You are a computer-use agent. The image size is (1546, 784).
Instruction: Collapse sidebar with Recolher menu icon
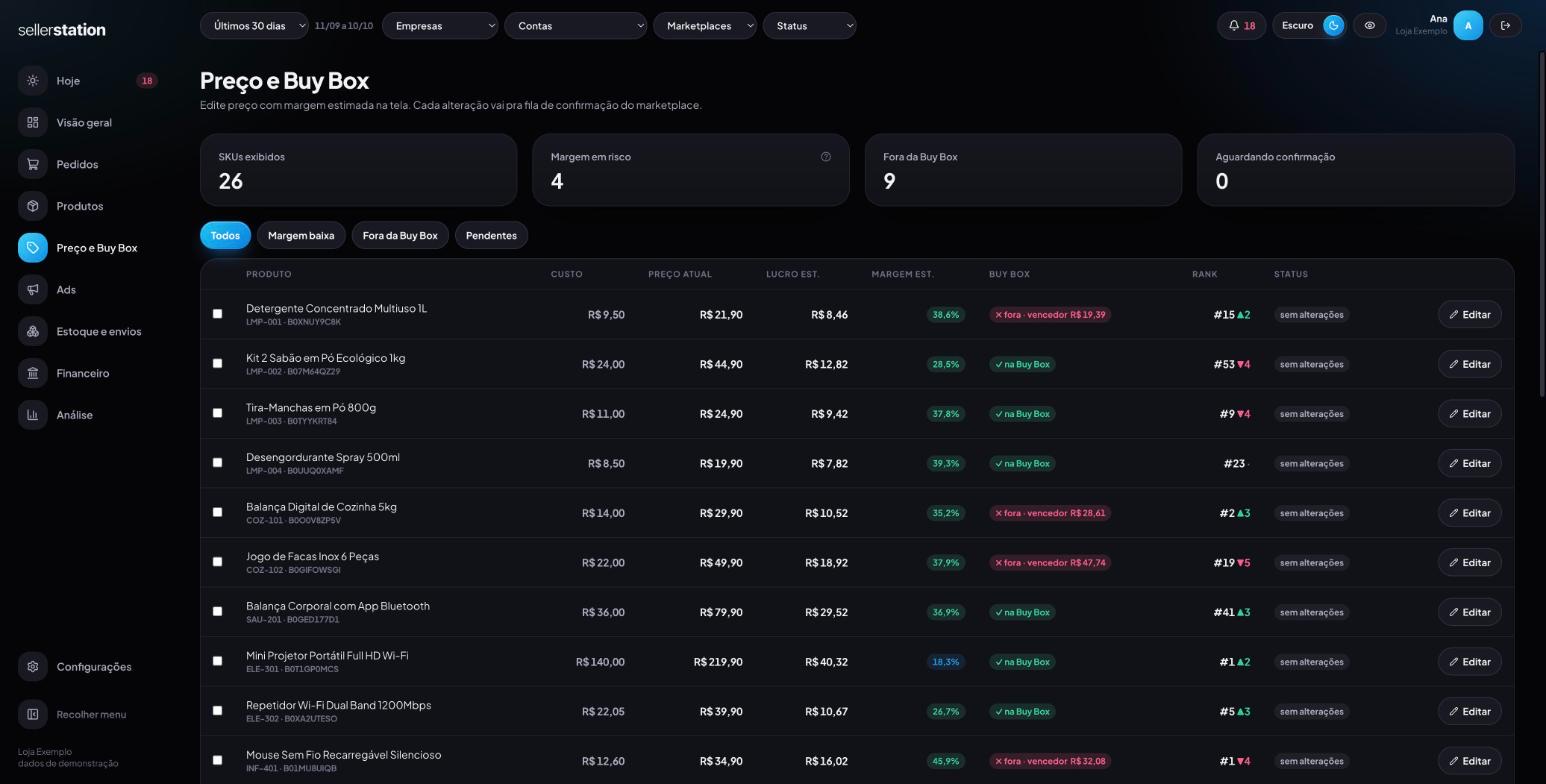[x=33, y=714]
